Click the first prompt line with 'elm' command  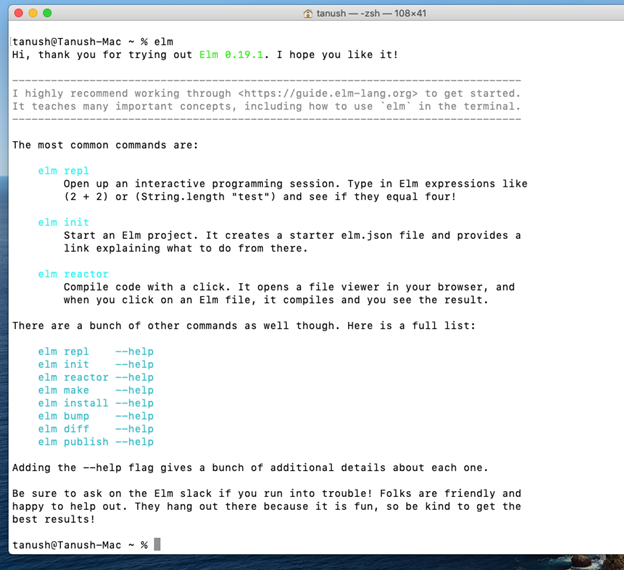click(93, 42)
